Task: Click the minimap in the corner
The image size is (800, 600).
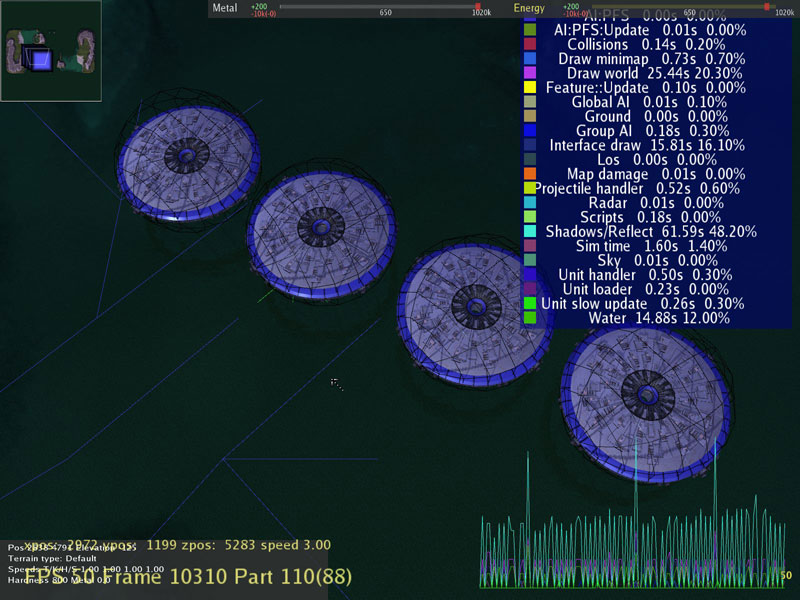Action: 51,51
